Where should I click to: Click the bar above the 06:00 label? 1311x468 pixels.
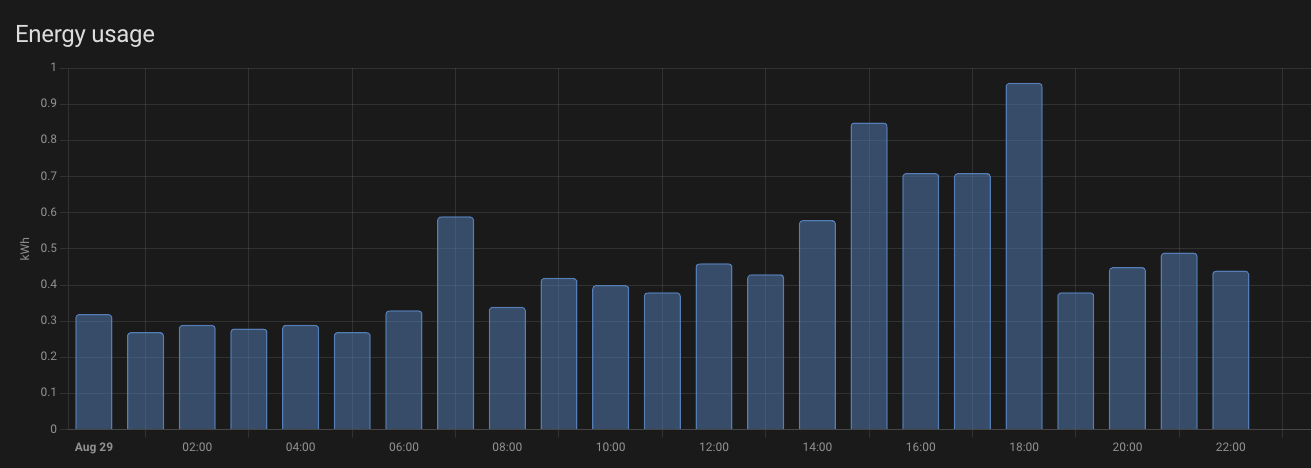(403, 370)
